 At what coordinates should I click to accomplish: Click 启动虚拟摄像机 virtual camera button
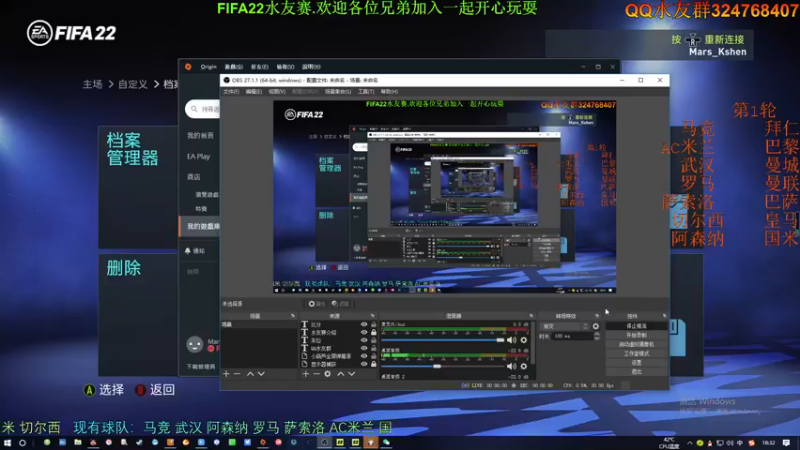coord(636,344)
